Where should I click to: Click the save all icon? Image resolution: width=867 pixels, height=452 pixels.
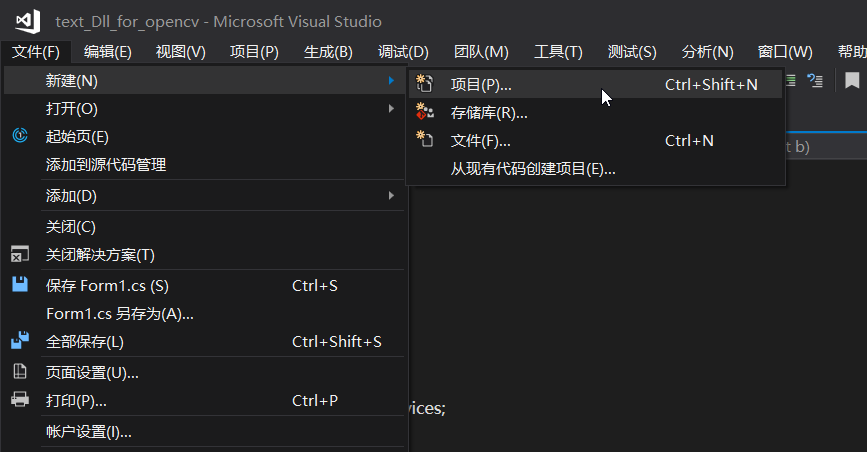click(x=20, y=340)
